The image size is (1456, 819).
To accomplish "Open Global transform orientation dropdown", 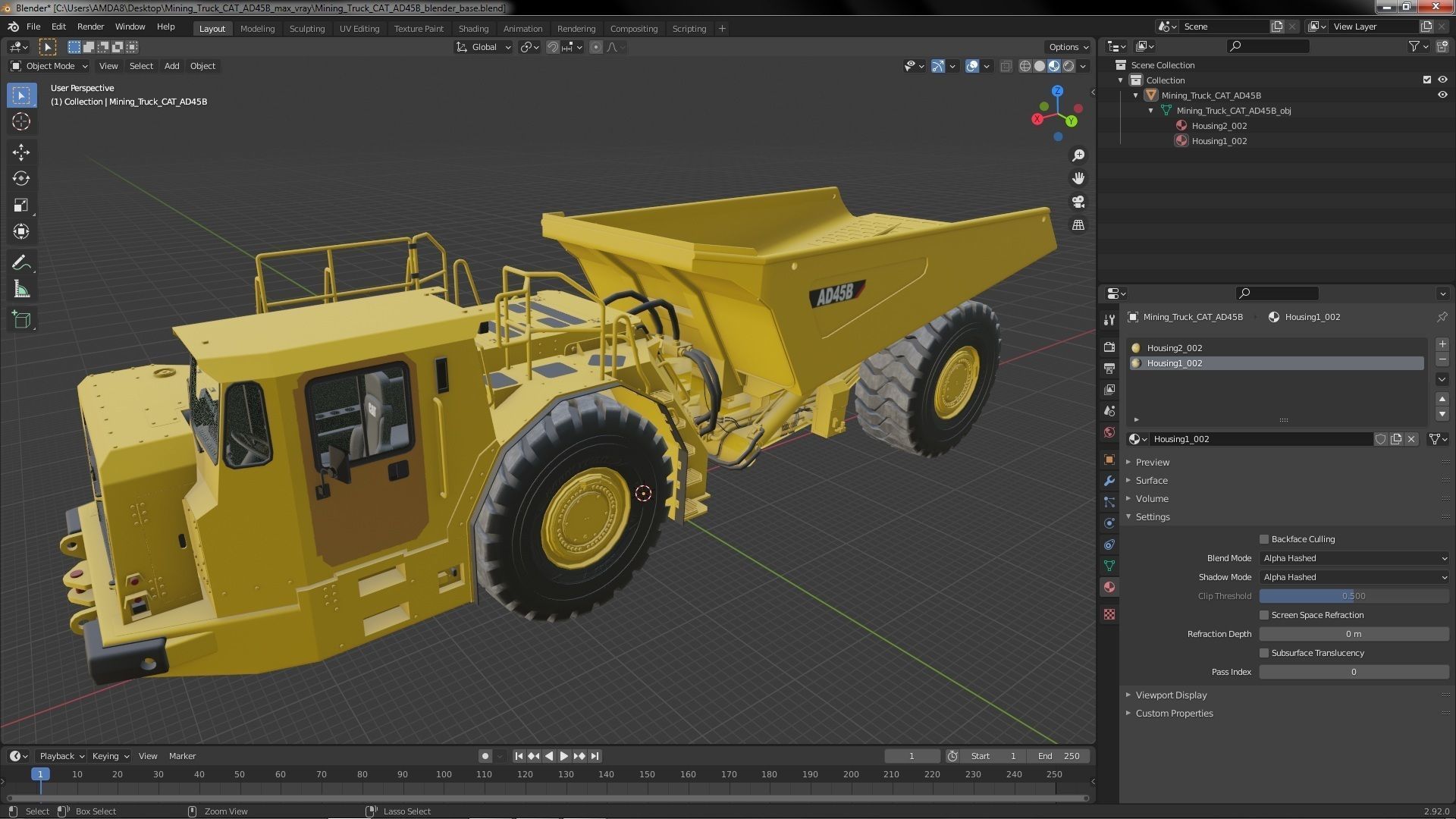I will (484, 47).
